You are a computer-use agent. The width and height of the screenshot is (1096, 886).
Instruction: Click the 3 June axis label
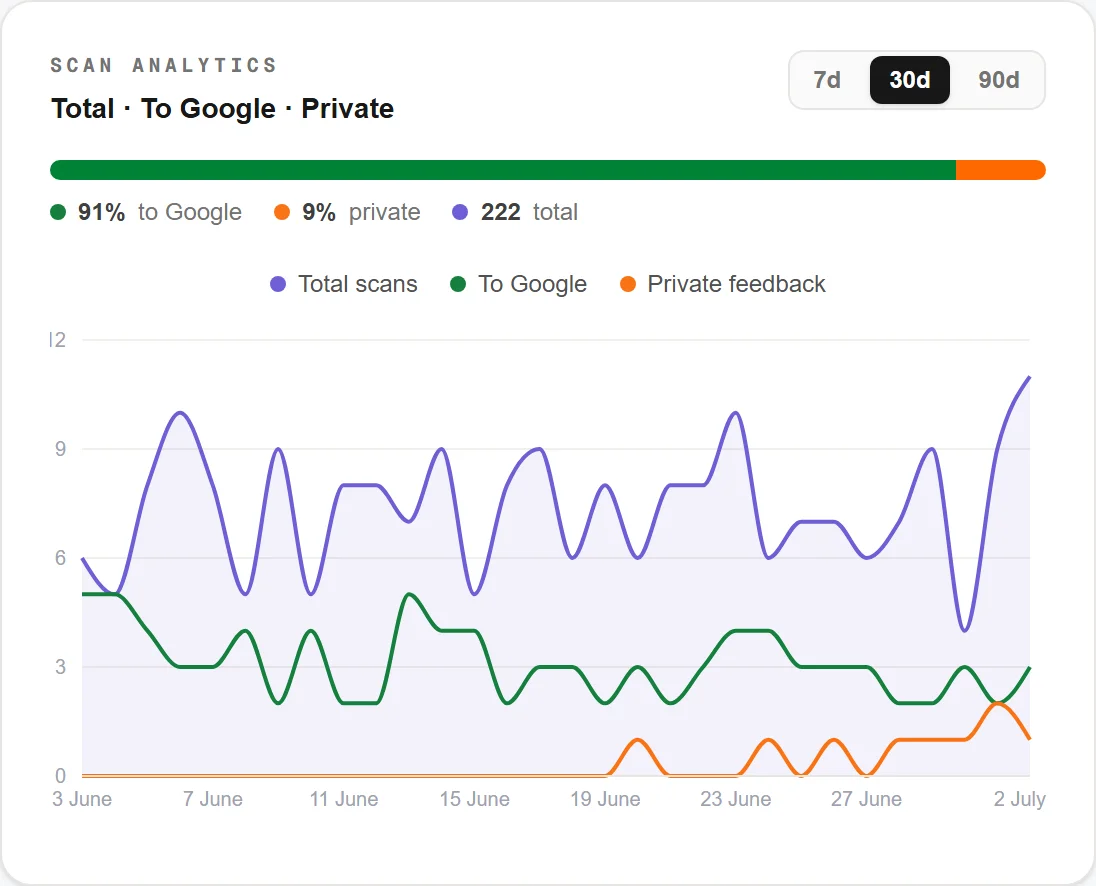82,799
